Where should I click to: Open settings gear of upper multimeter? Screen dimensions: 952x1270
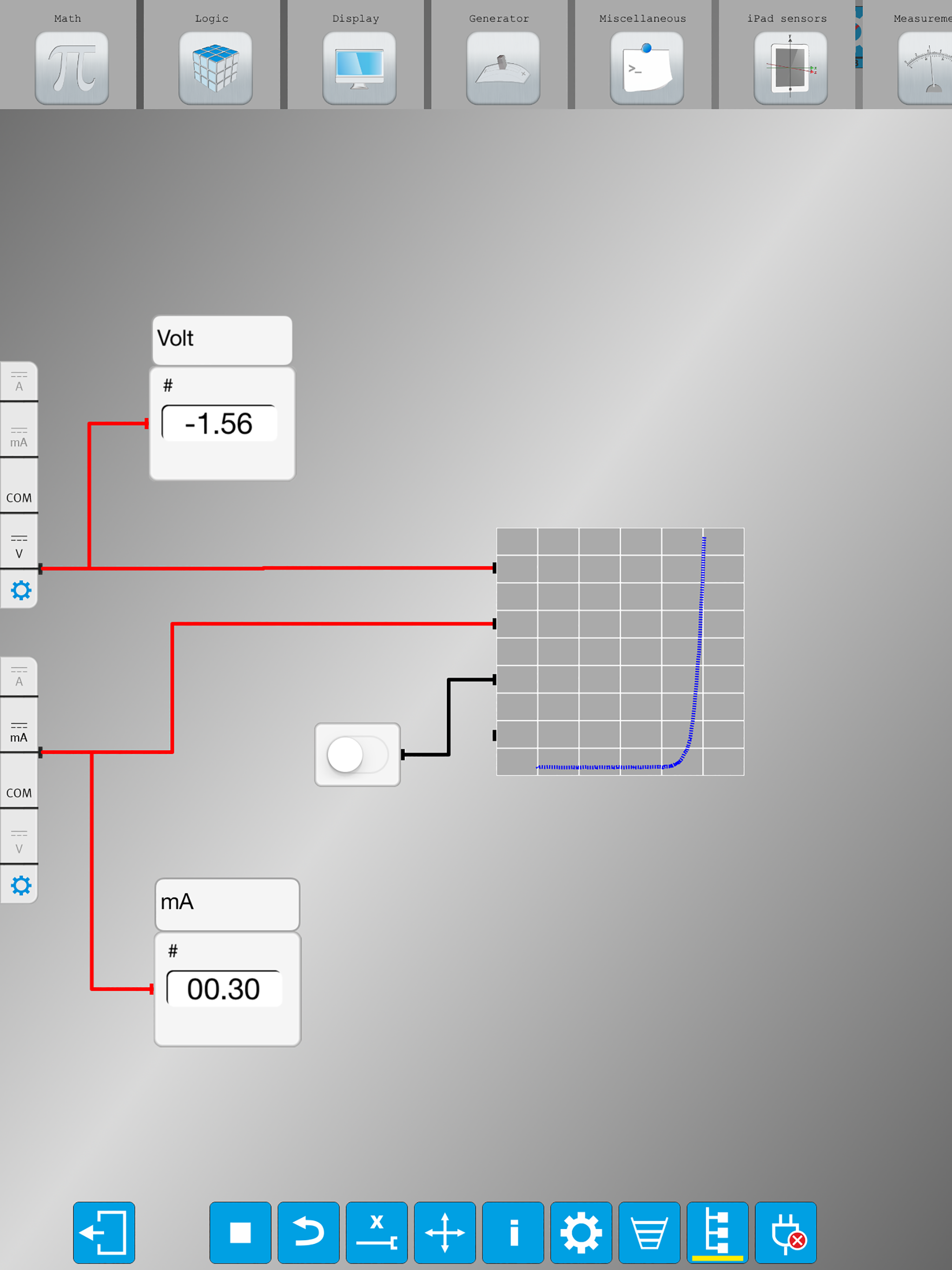20,590
